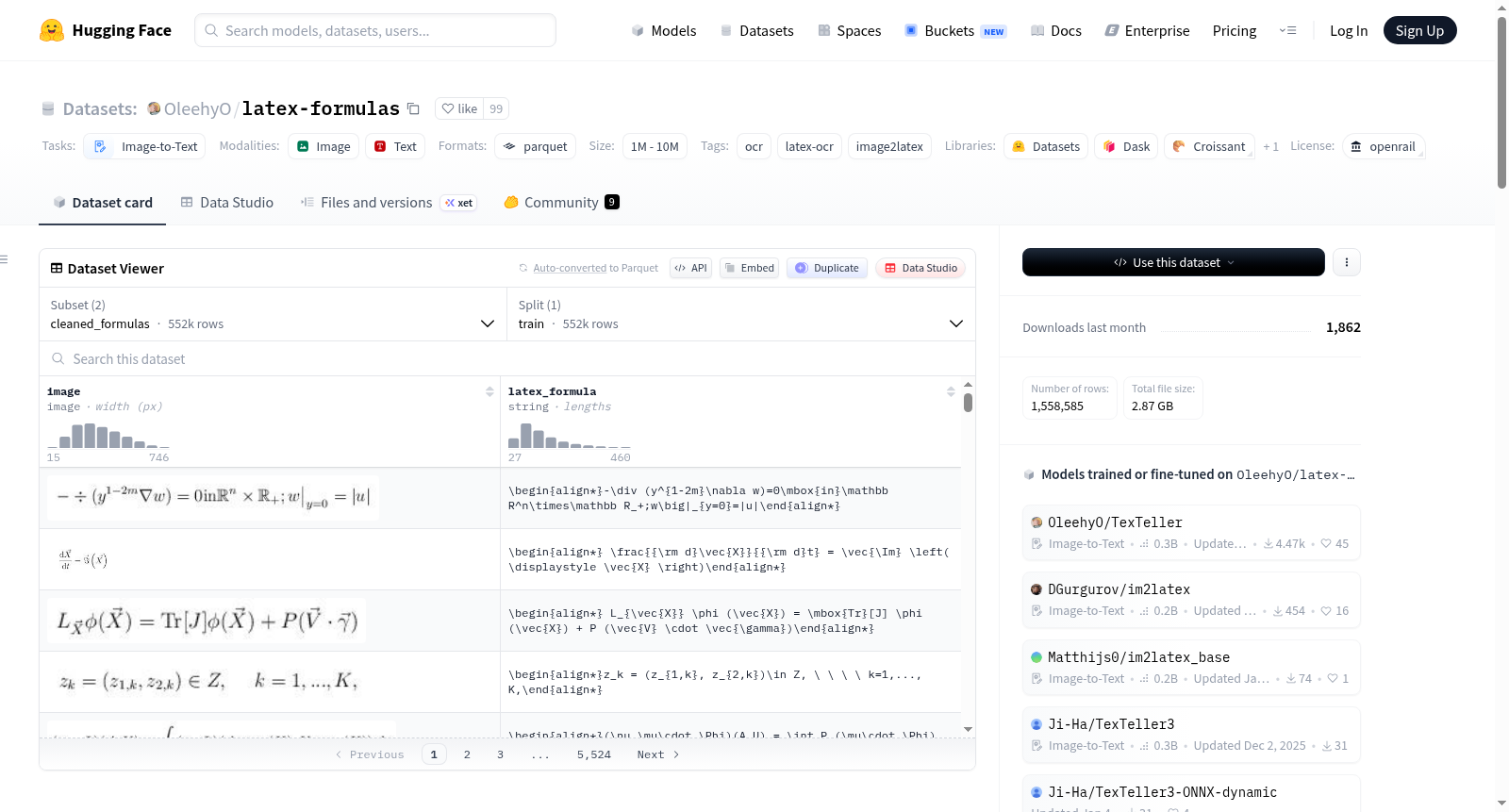Click the openrail license tag
This screenshot has height=812, width=1509.
coord(1383,146)
